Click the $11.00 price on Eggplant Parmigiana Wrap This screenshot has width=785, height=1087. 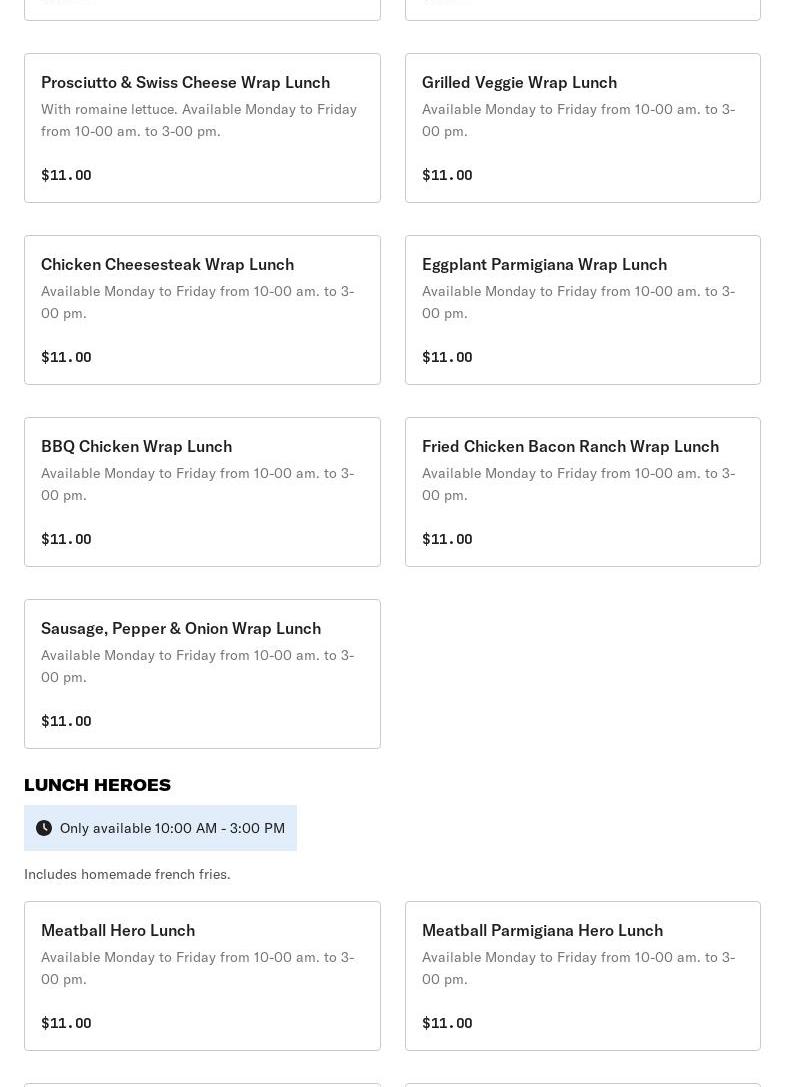447,357
